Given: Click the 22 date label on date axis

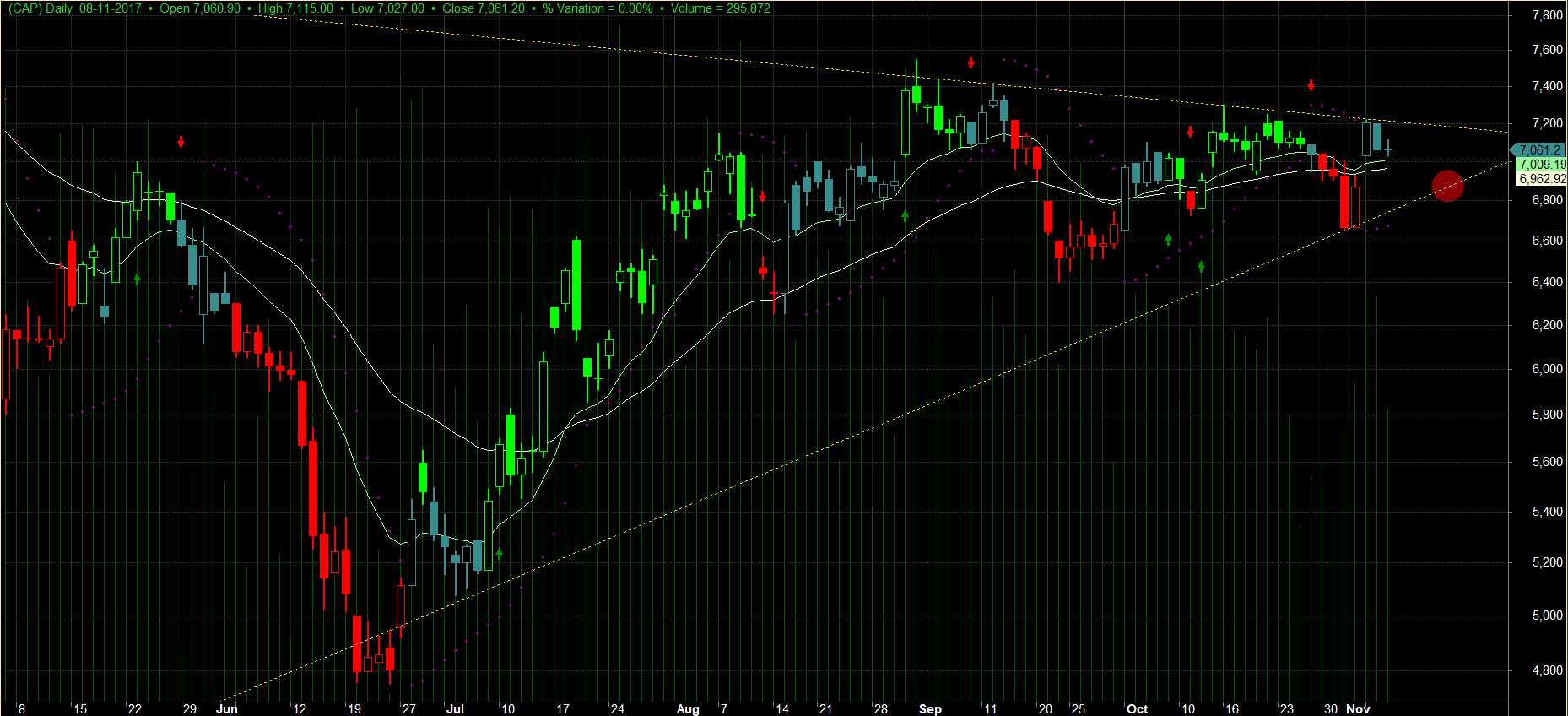Looking at the screenshot, I should coord(135,709).
